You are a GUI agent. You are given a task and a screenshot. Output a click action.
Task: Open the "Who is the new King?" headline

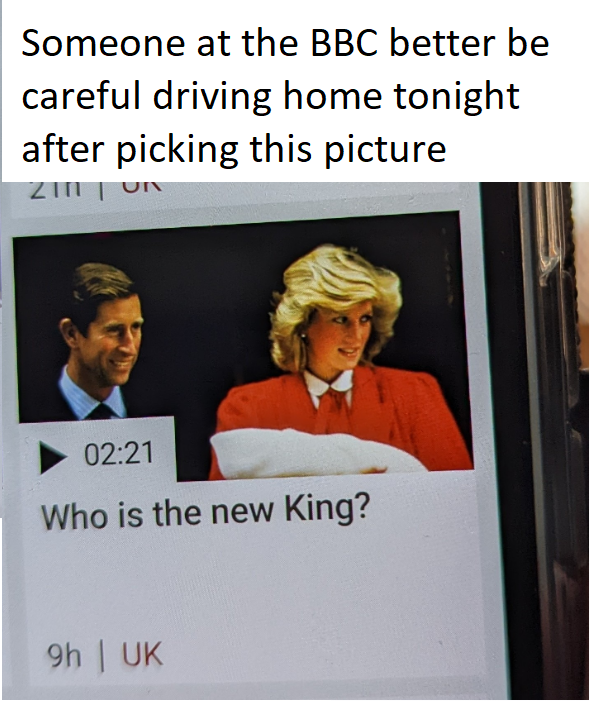point(206,512)
